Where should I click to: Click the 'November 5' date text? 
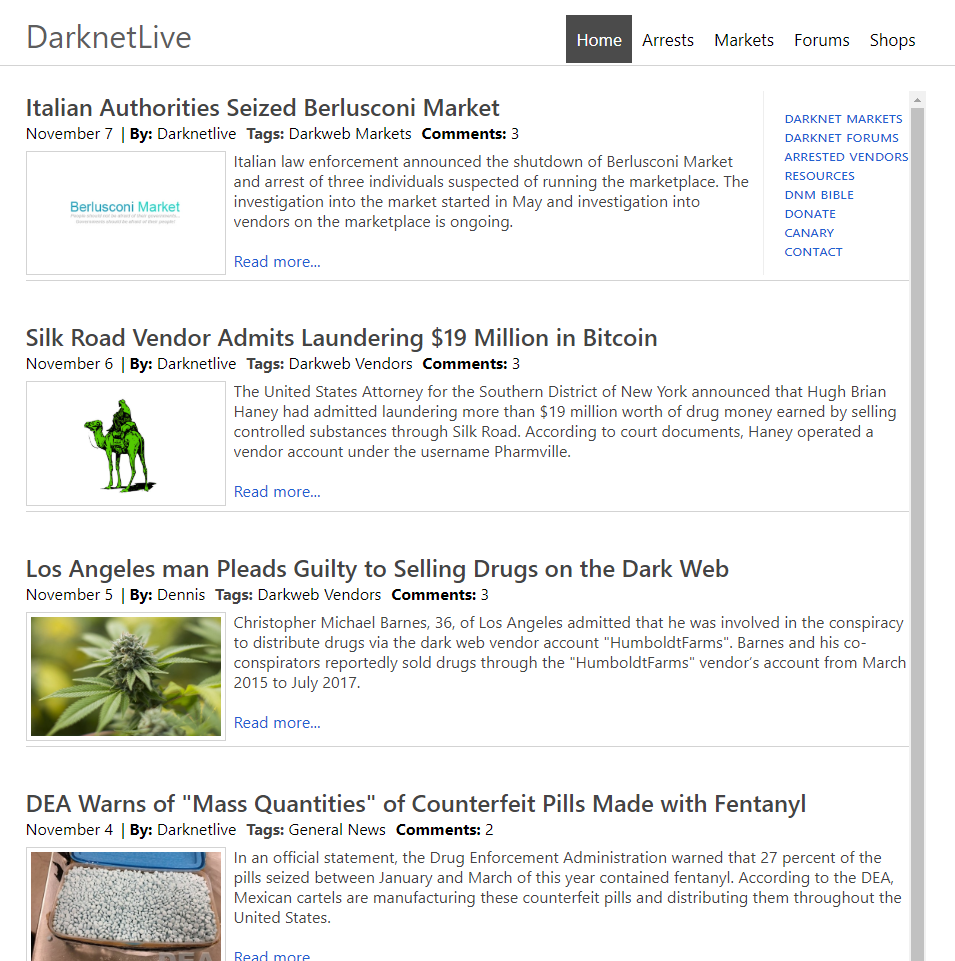coord(69,594)
